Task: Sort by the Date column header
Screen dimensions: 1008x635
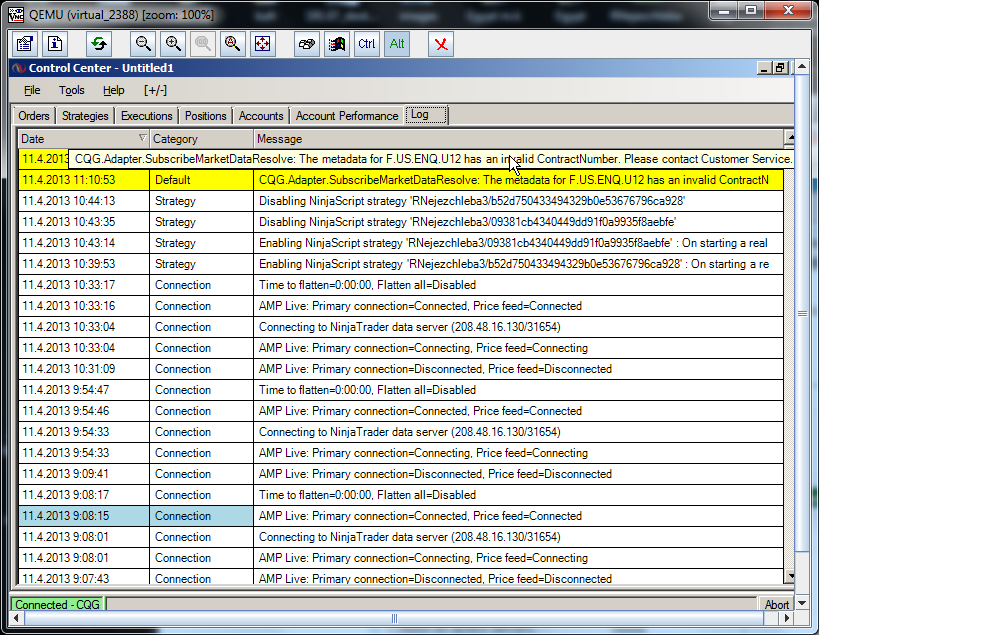Action: point(84,139)
